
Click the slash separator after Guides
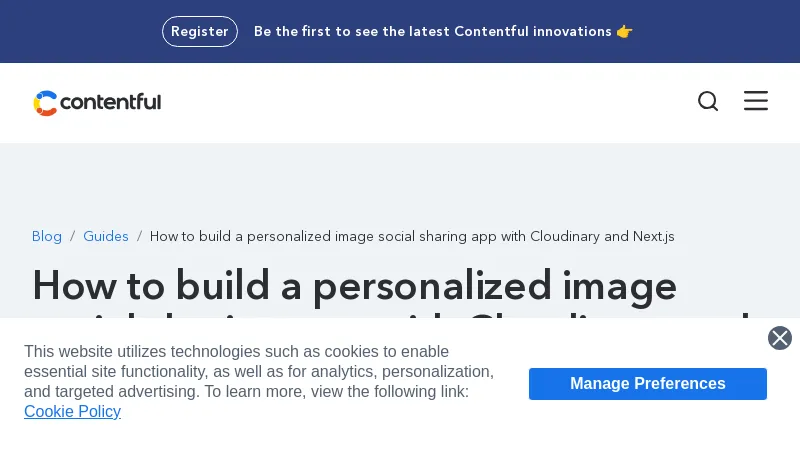tap(139, 236)
